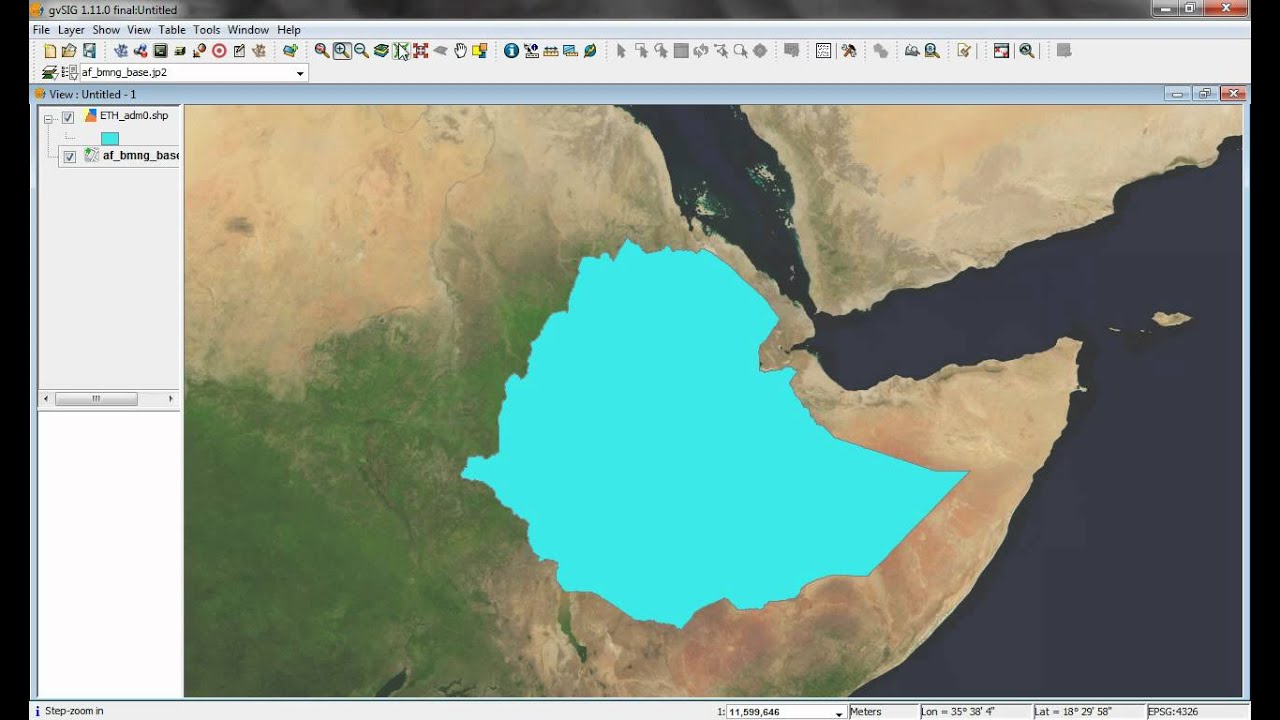This screenshot has height=720, width=1280.
Task: Select the af_bmng_base layer name
Action: pos(141,156)
